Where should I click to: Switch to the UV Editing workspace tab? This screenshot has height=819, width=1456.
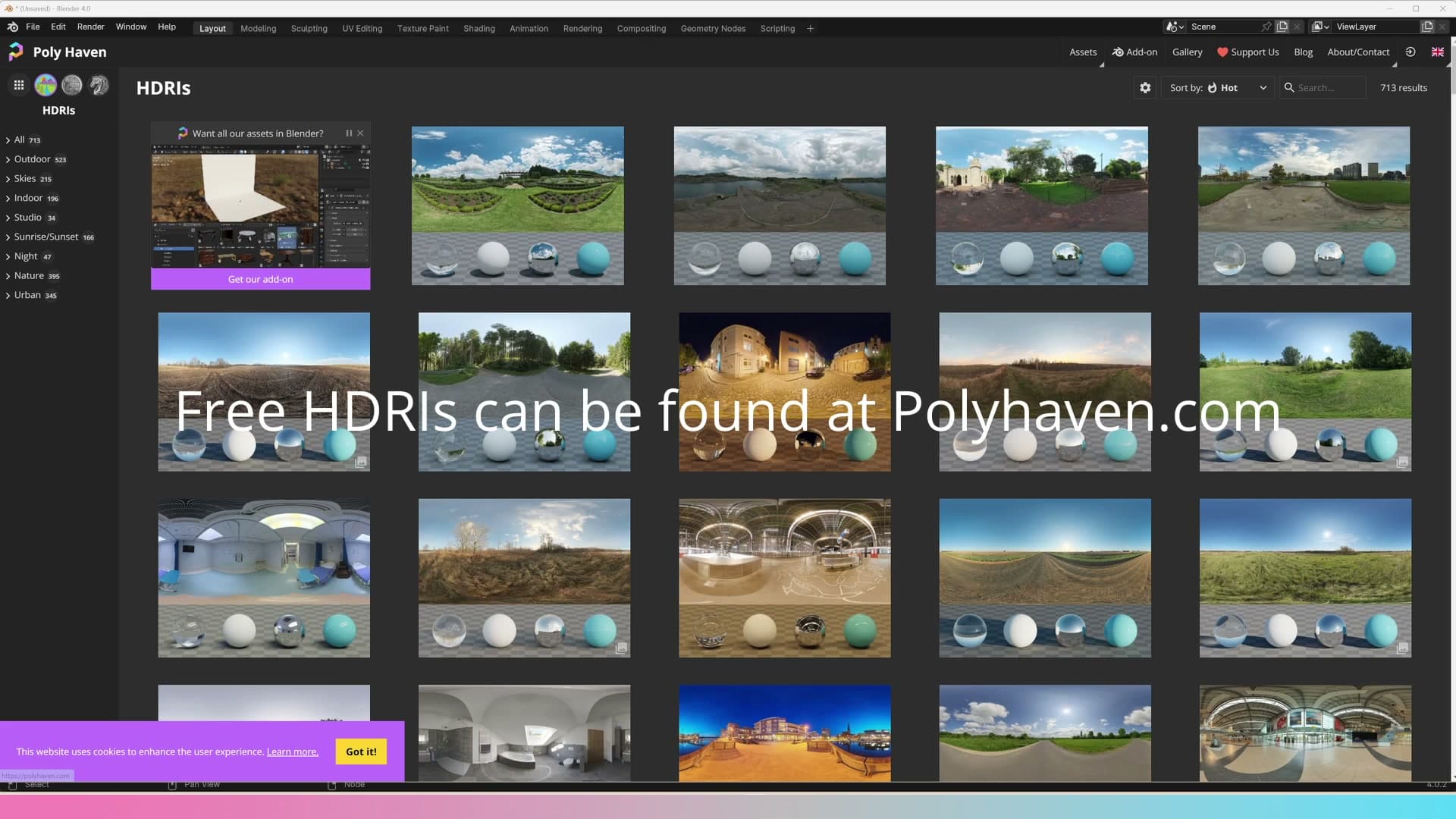click(362, 29)
